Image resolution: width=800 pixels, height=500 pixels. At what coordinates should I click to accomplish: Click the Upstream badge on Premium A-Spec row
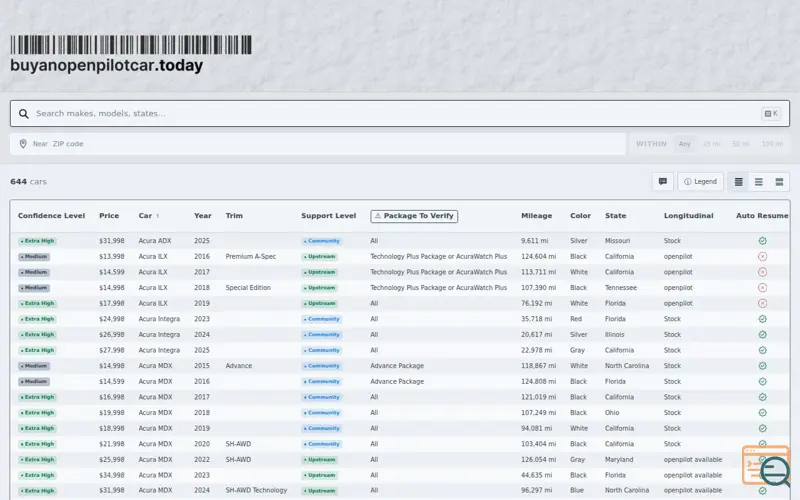[x=319, y=257]
